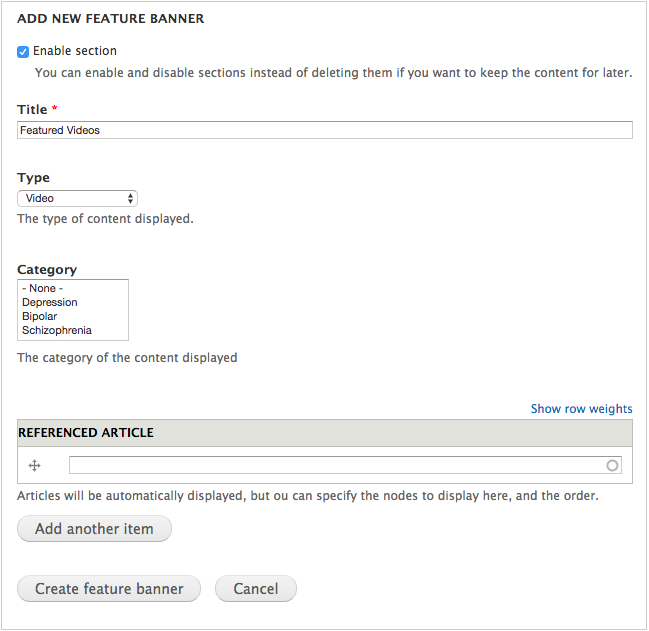Screen dimensions: 649x631
Task: Select '- None -' in Category list
Action: (x=42, y=288)
